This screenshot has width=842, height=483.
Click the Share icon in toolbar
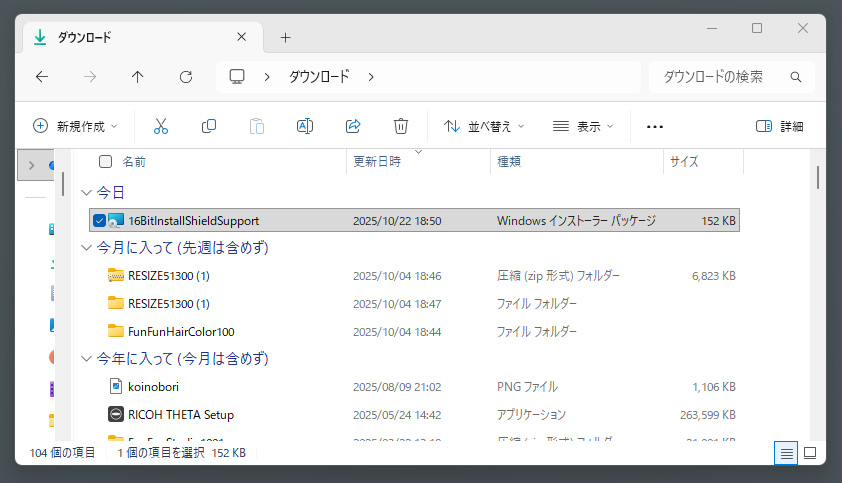(353, 126)
